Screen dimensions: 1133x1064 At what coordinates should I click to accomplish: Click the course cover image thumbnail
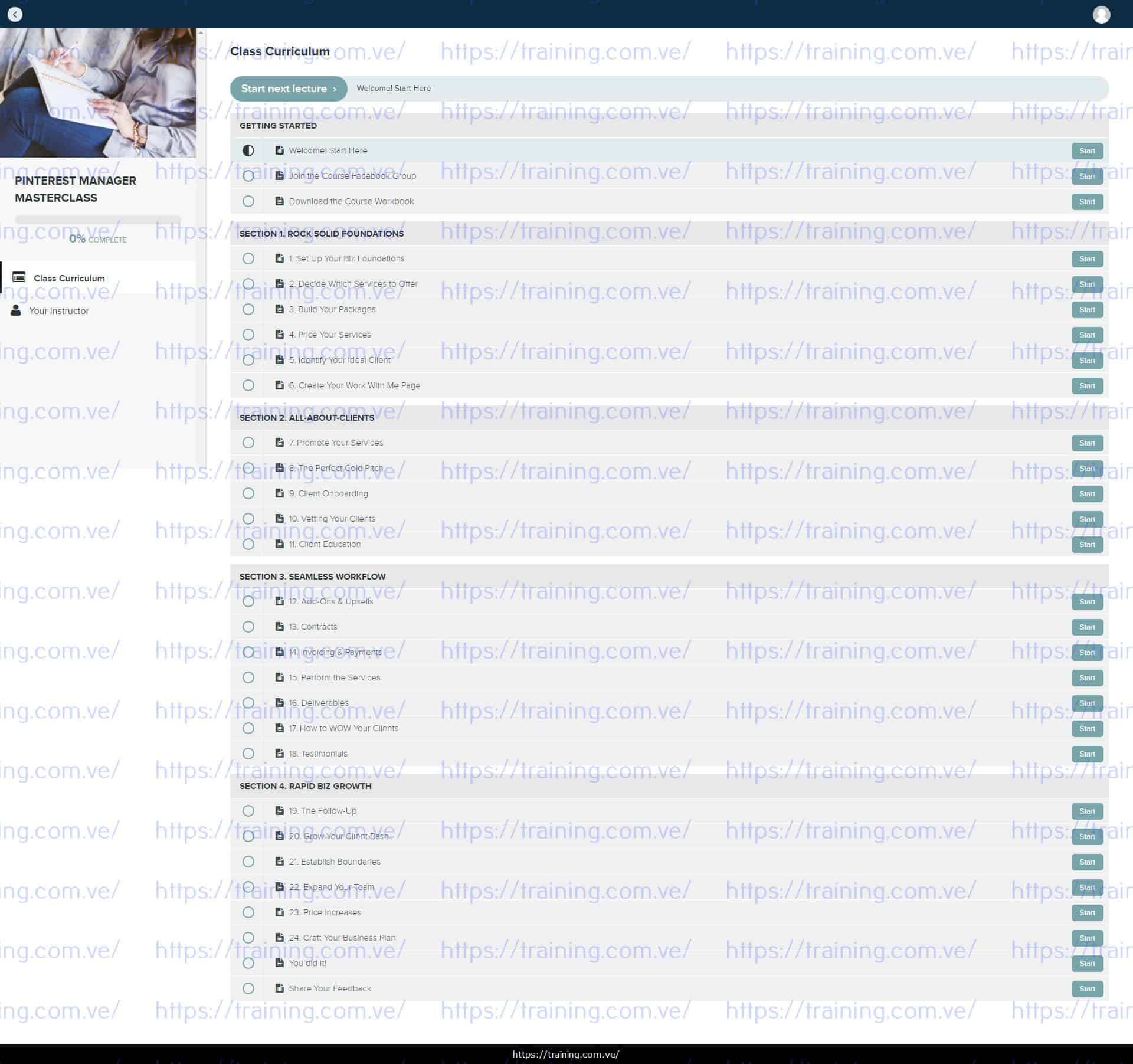98,93
